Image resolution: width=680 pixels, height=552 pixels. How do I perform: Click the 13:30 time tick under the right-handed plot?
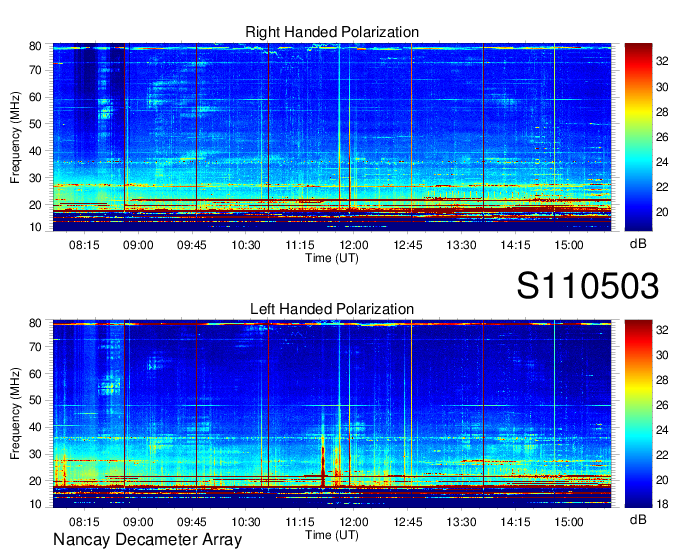pos(461,245)
